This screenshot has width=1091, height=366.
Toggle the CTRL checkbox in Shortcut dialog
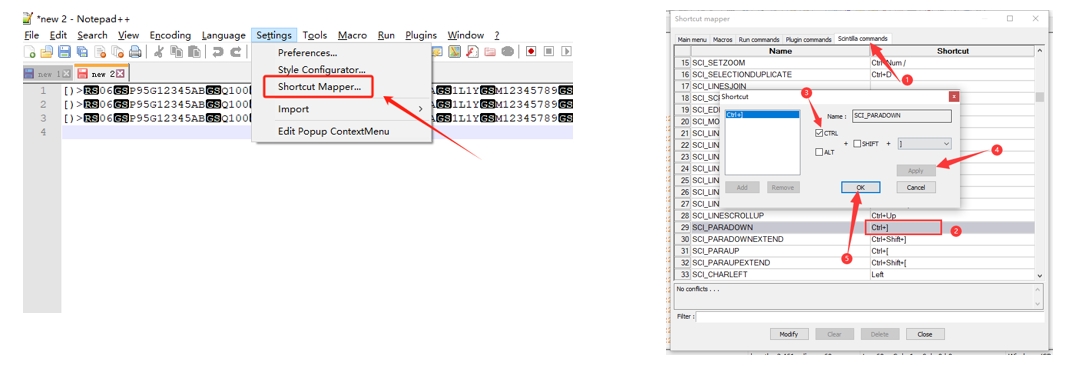point(819,133)
